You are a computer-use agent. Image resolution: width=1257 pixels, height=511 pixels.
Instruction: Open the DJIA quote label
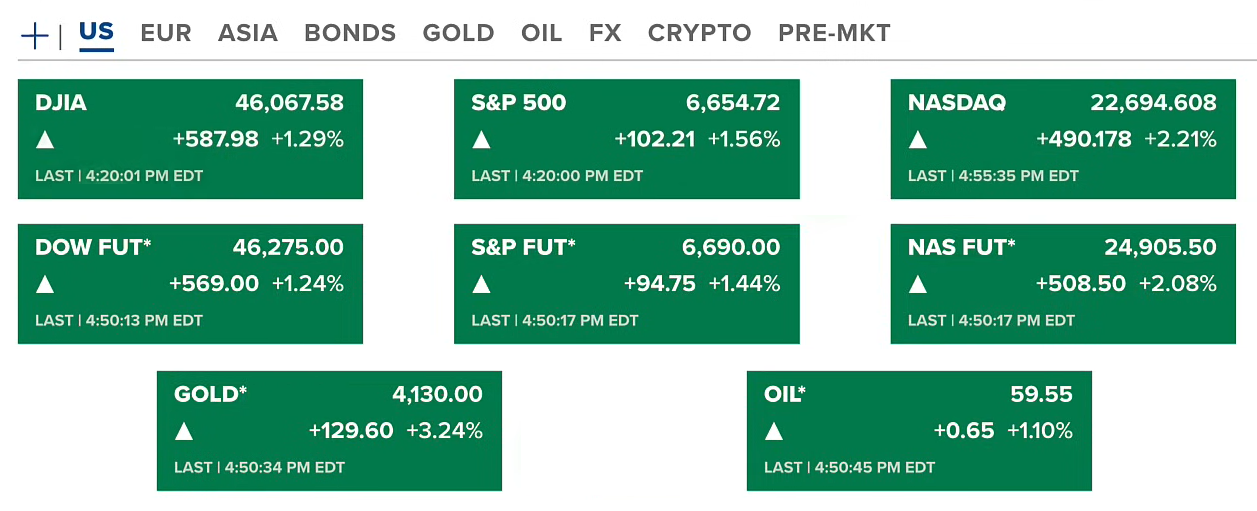(61, 103)
